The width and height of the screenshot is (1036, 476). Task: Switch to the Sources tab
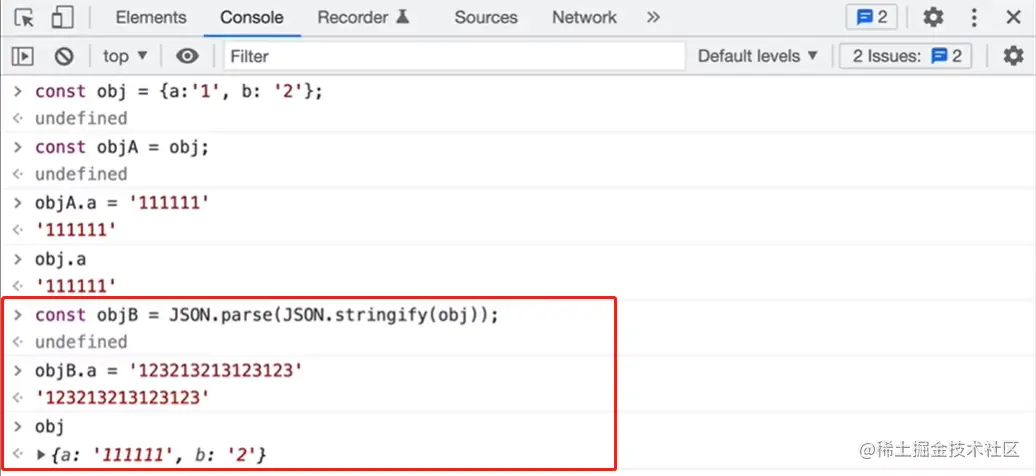coord(486,17)
